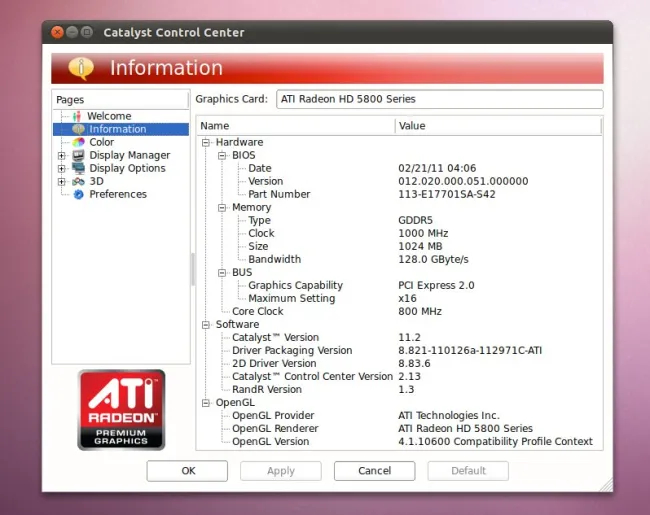650x515 pixels.
Task: Click the Display Options icon
Action: (x=77, y=168)
